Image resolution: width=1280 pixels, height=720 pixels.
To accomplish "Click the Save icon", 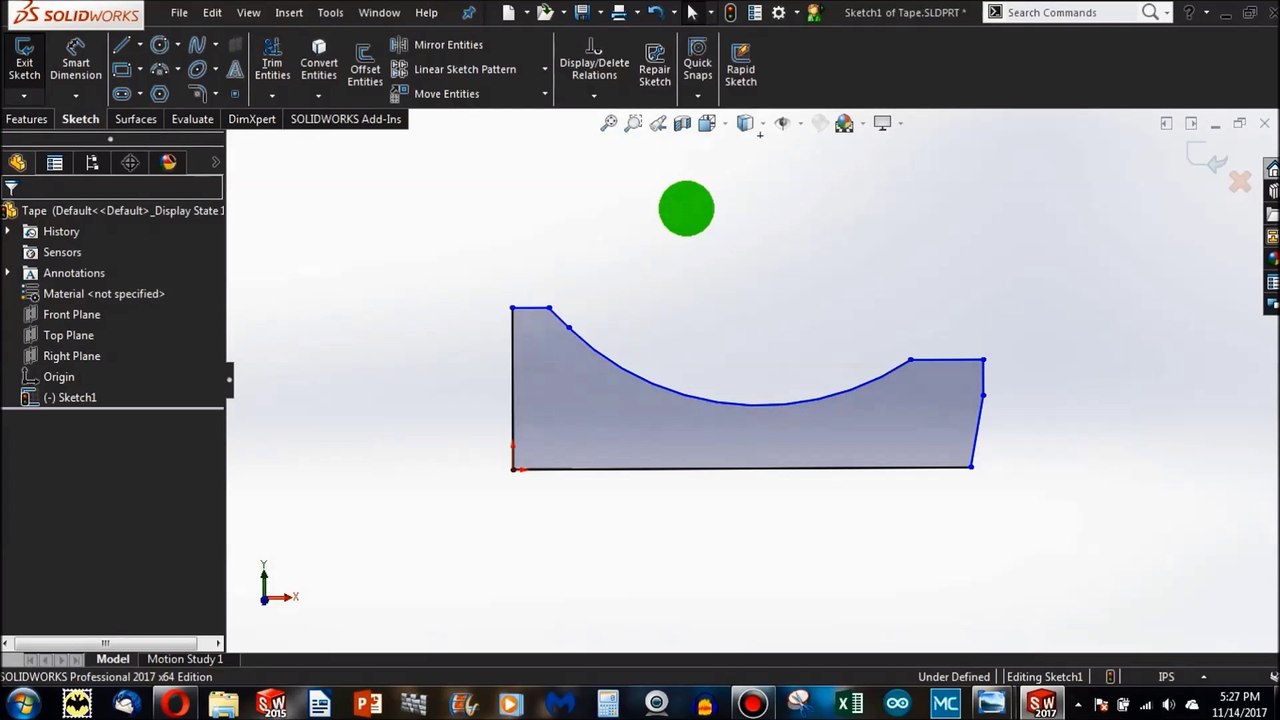I will pyautogui.click(x=582, y=13).
